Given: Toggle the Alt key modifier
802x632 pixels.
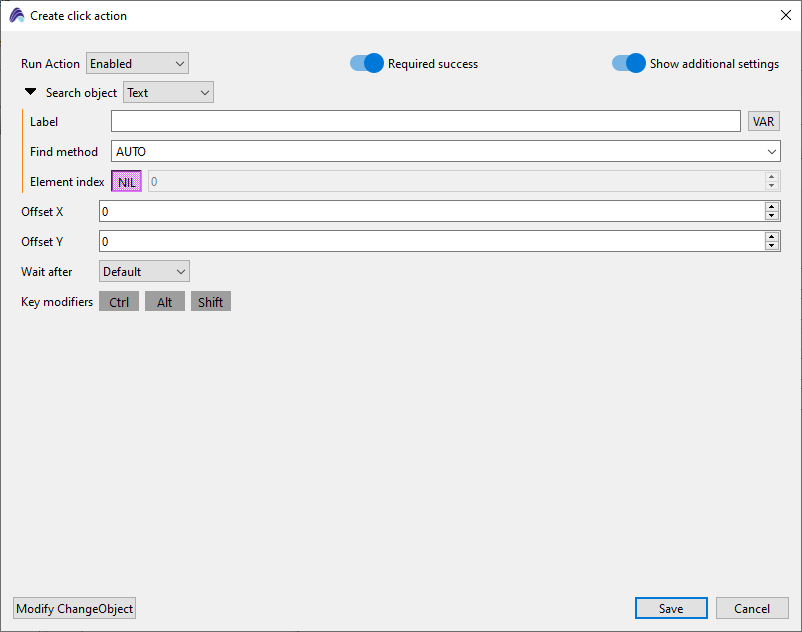Looking at the screenshot, I should pos(165,302).
